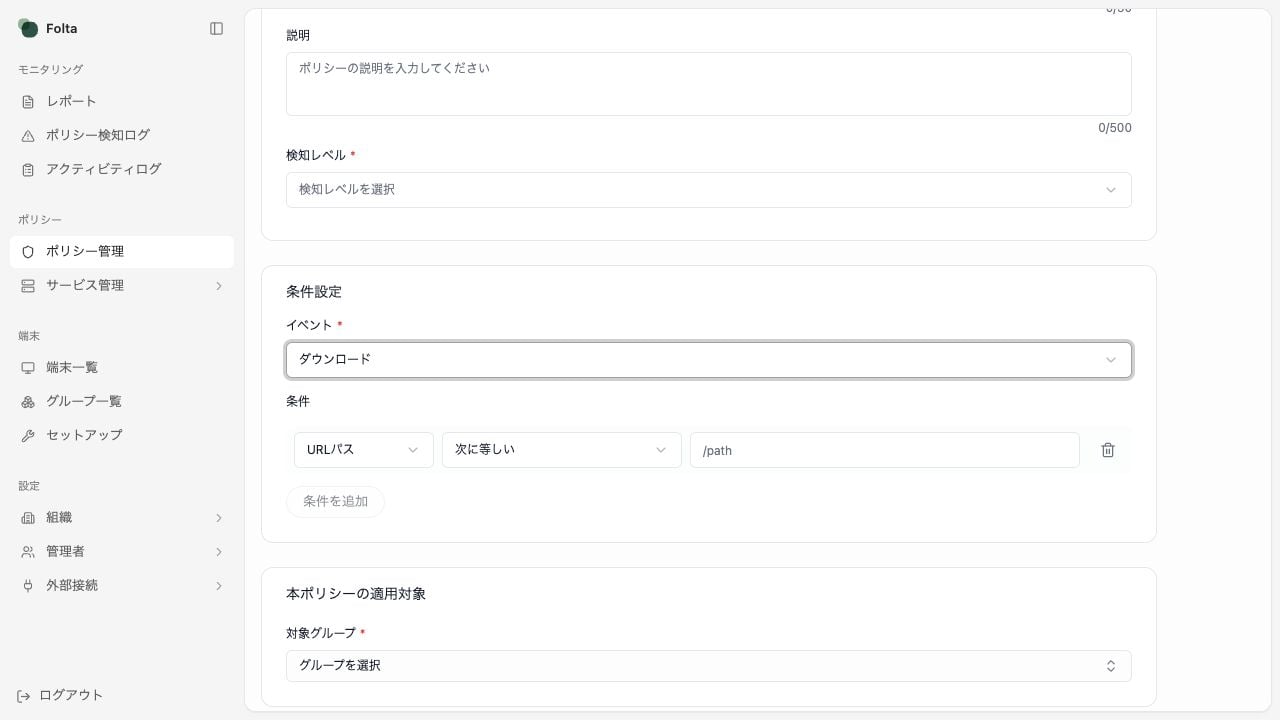Open 端末一覧 page
The height and width of the screenshot is (720, 1280).
(122, 368)
